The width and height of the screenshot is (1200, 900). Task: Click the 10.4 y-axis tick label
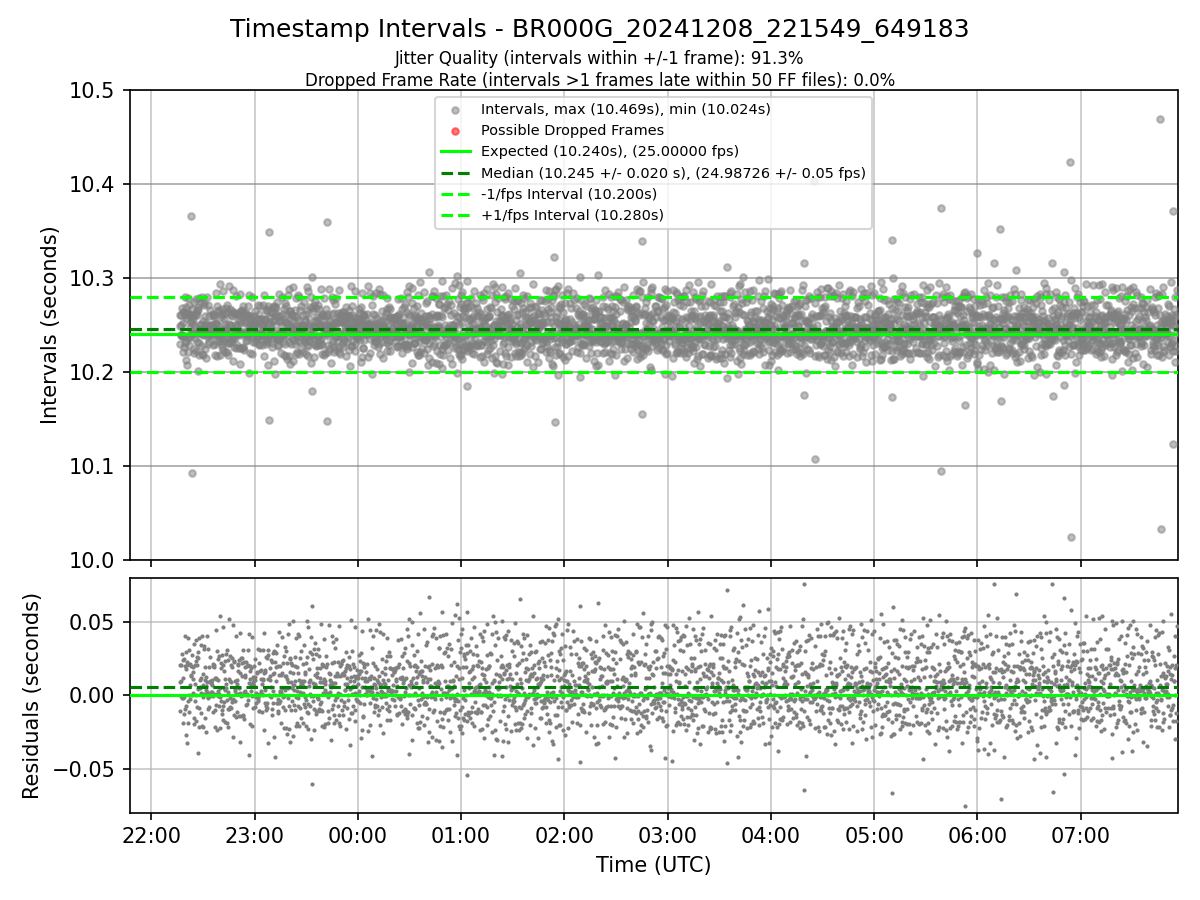(93, 185)
